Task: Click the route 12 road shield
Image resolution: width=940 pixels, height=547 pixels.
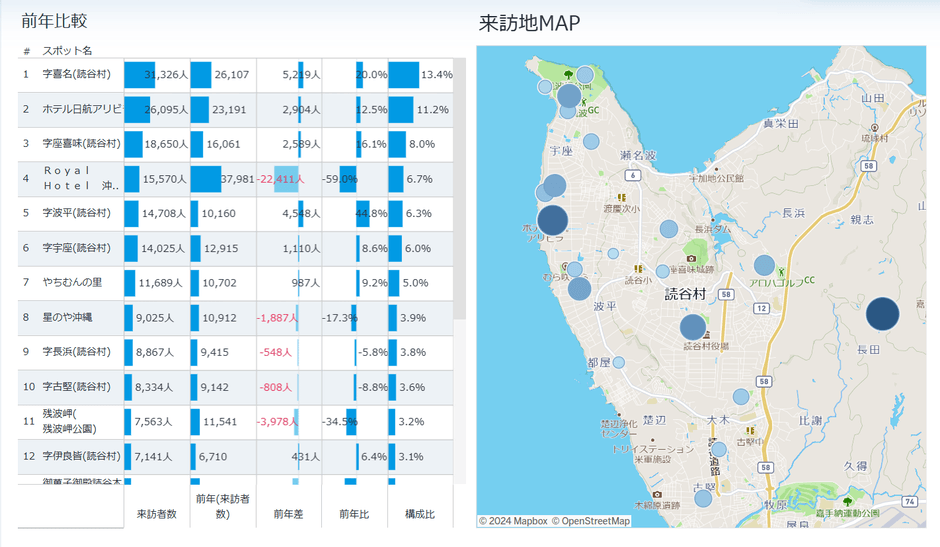Action: pos(762,309)
